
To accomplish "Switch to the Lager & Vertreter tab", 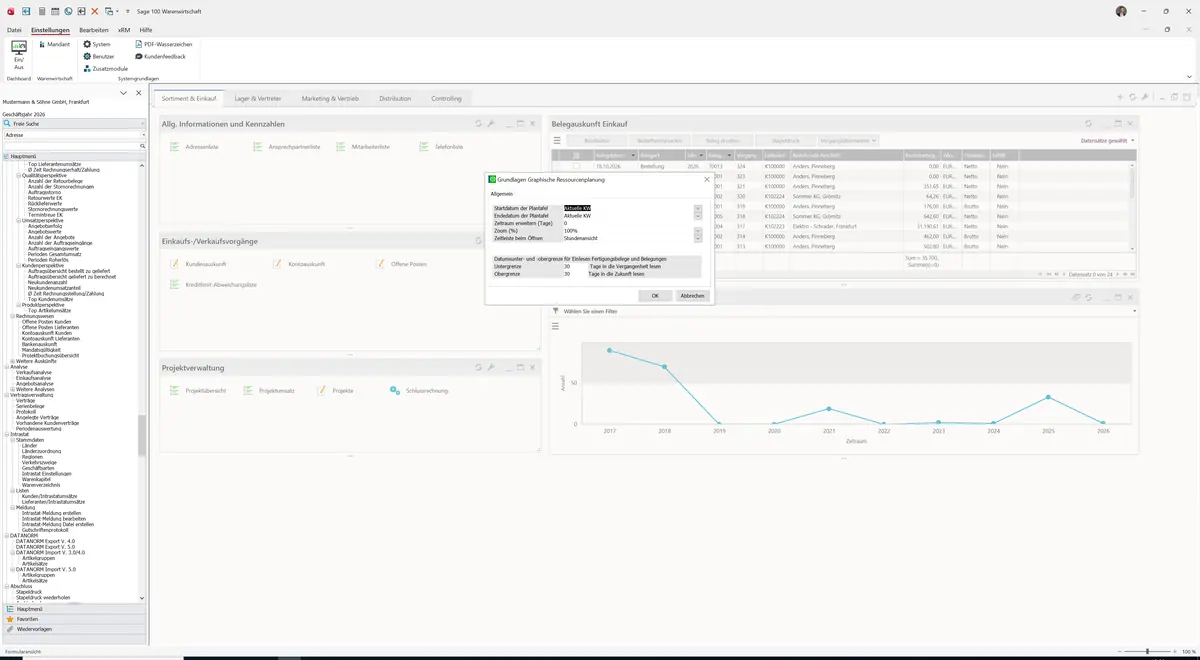I will coord(258,99).
